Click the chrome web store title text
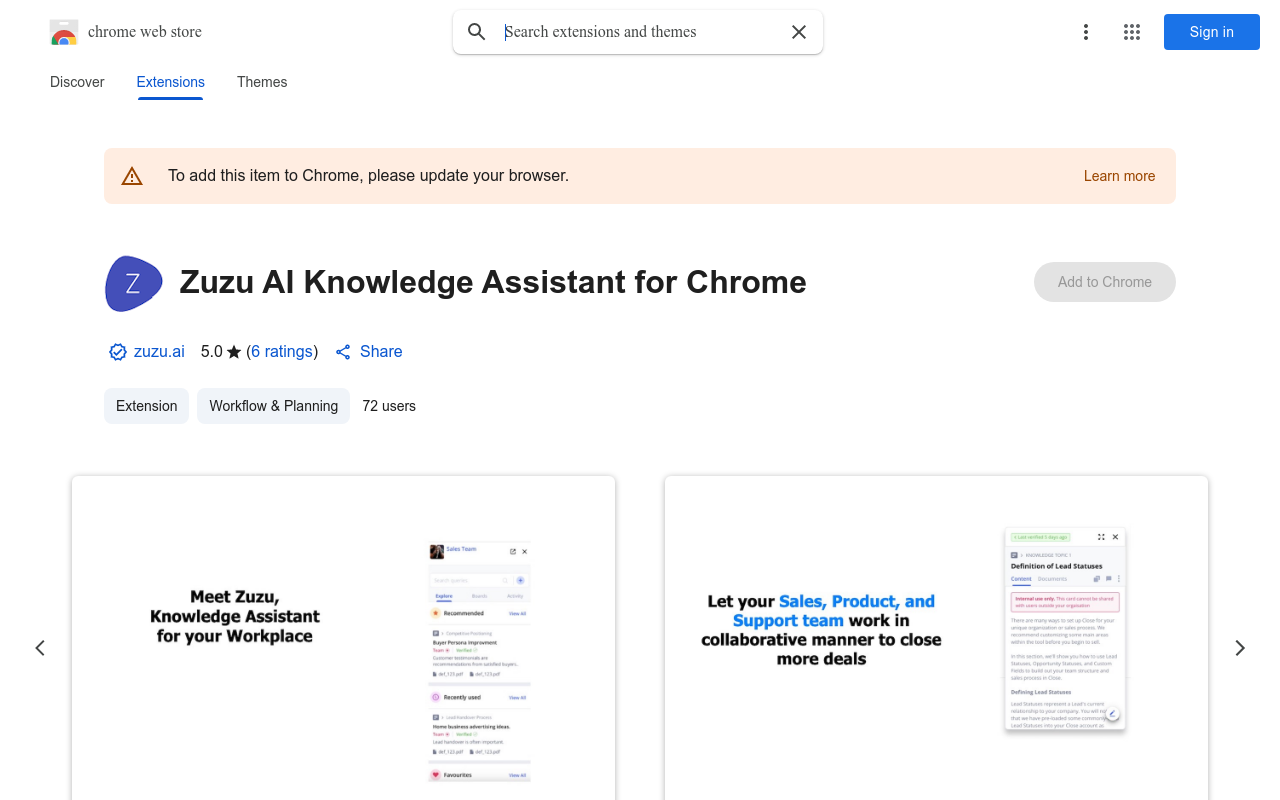Viewport: 1280px width, 800px height. (x=145, y=32)
